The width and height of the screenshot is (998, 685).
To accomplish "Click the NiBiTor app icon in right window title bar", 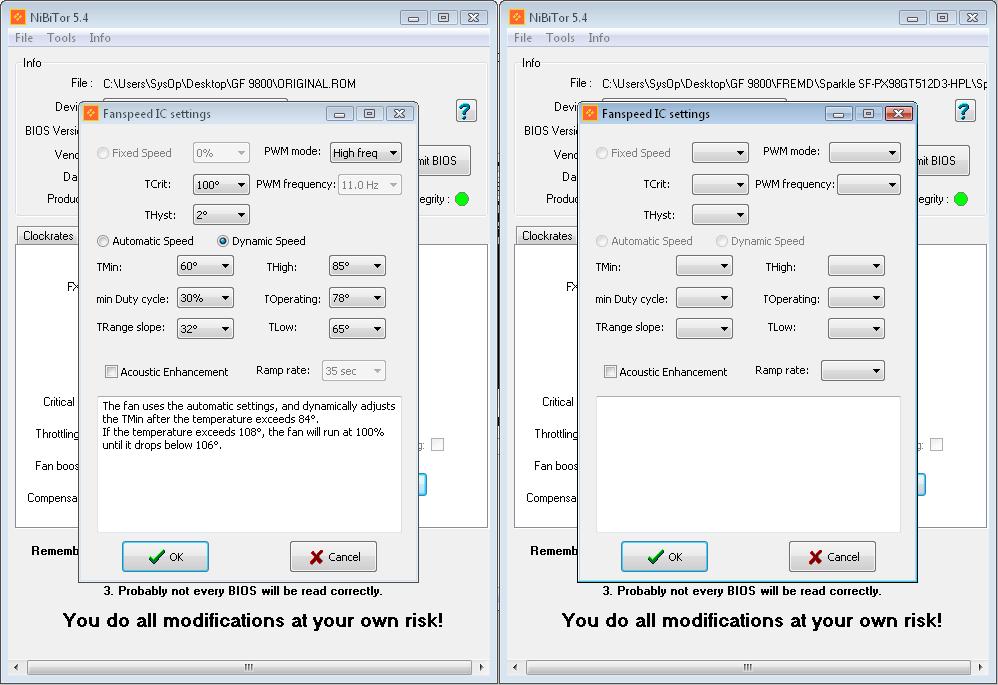I will click(x=517, y=17).
